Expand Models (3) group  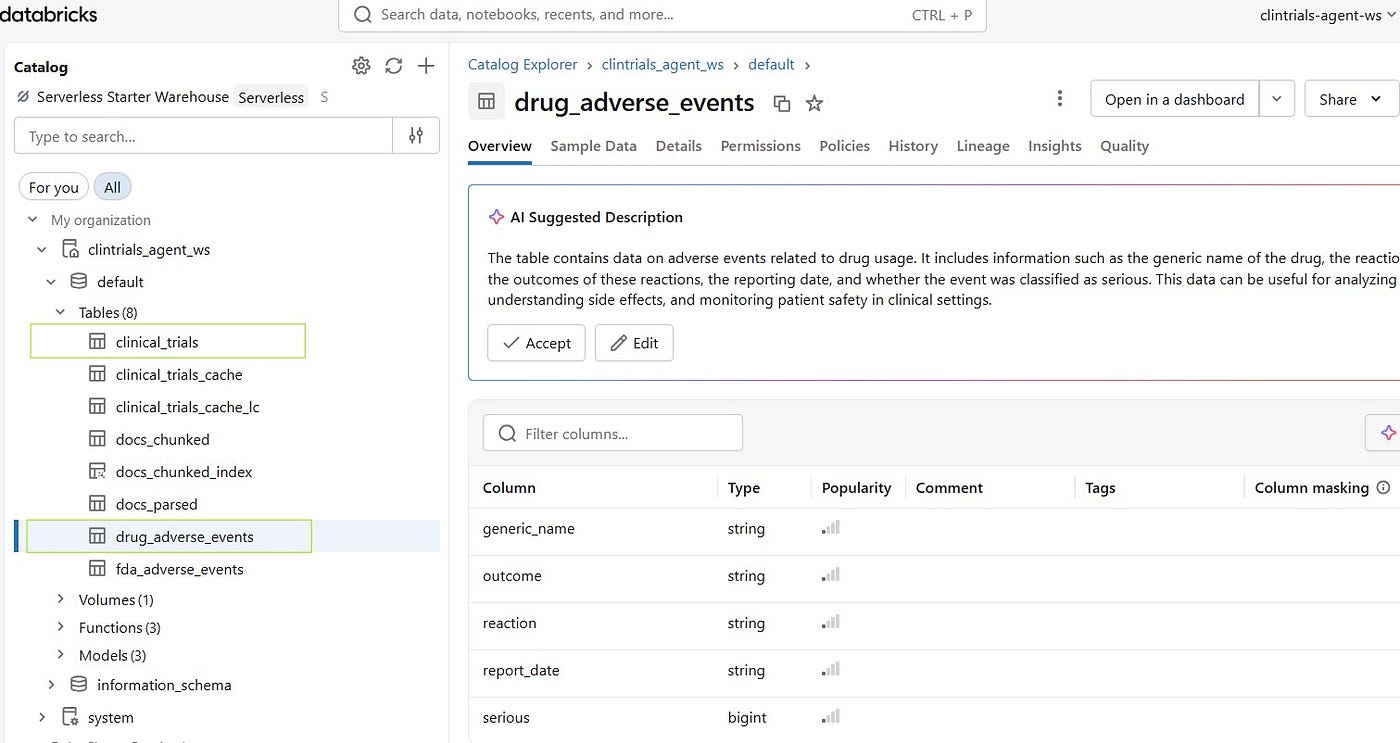pos(60,655)
